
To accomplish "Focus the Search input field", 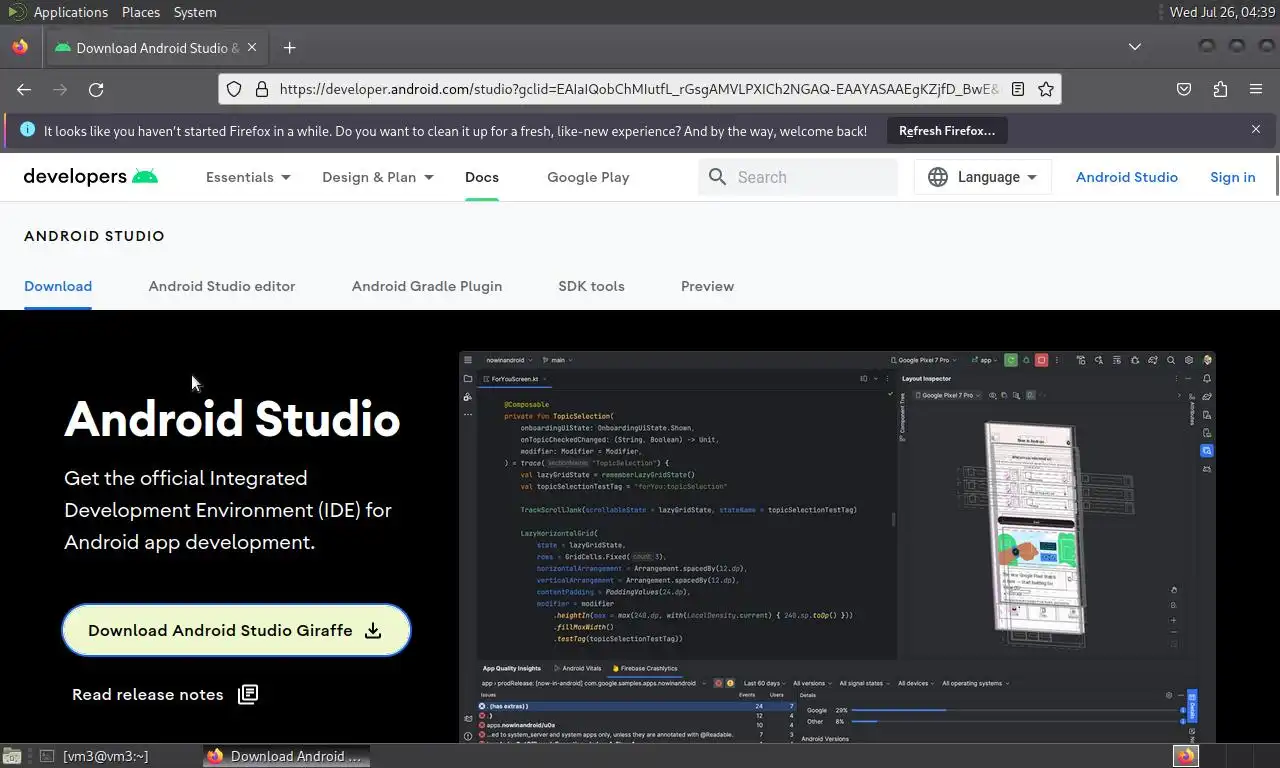I will 798,177.
